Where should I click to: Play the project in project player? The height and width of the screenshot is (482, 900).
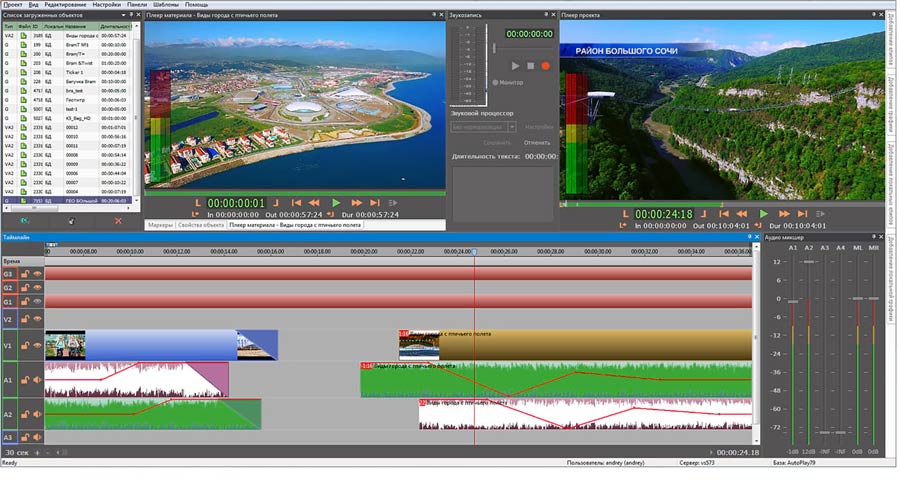[764, 214]
